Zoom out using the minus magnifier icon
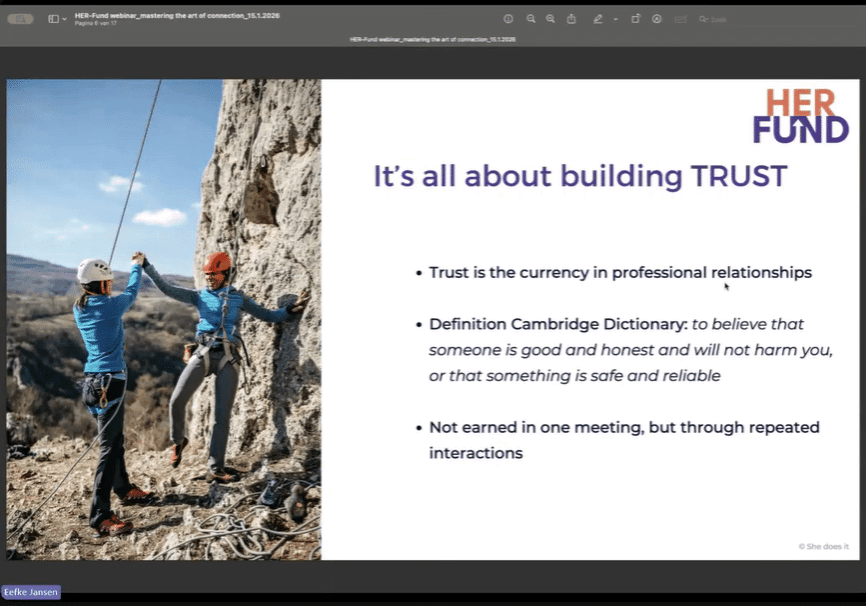866x606 pixels. pos(531,19)
